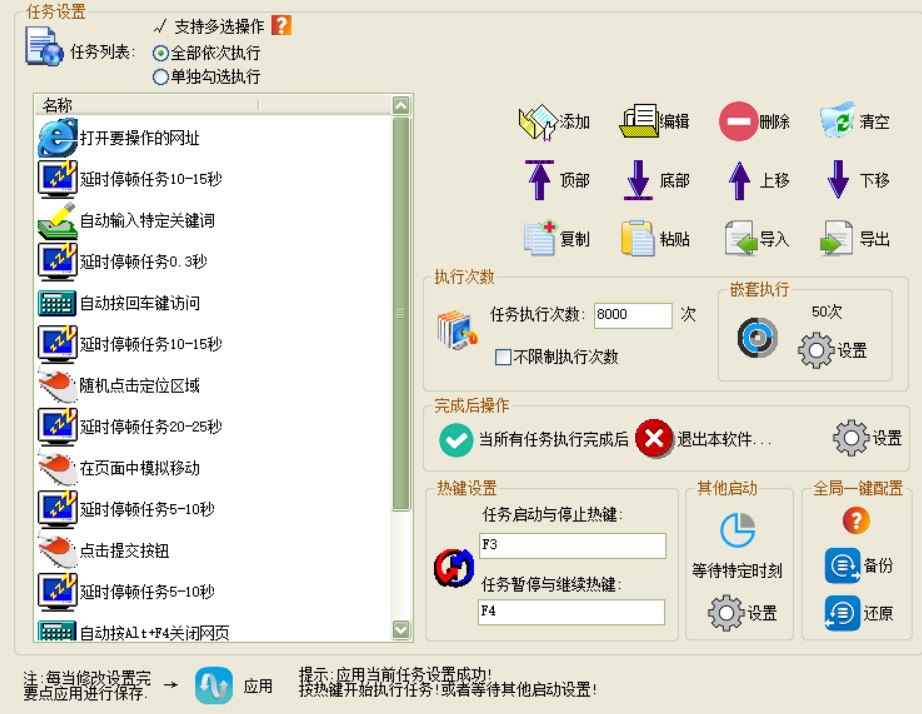Select 全部依次执行 radio option

pyautogui.click(x=160, y=53)
